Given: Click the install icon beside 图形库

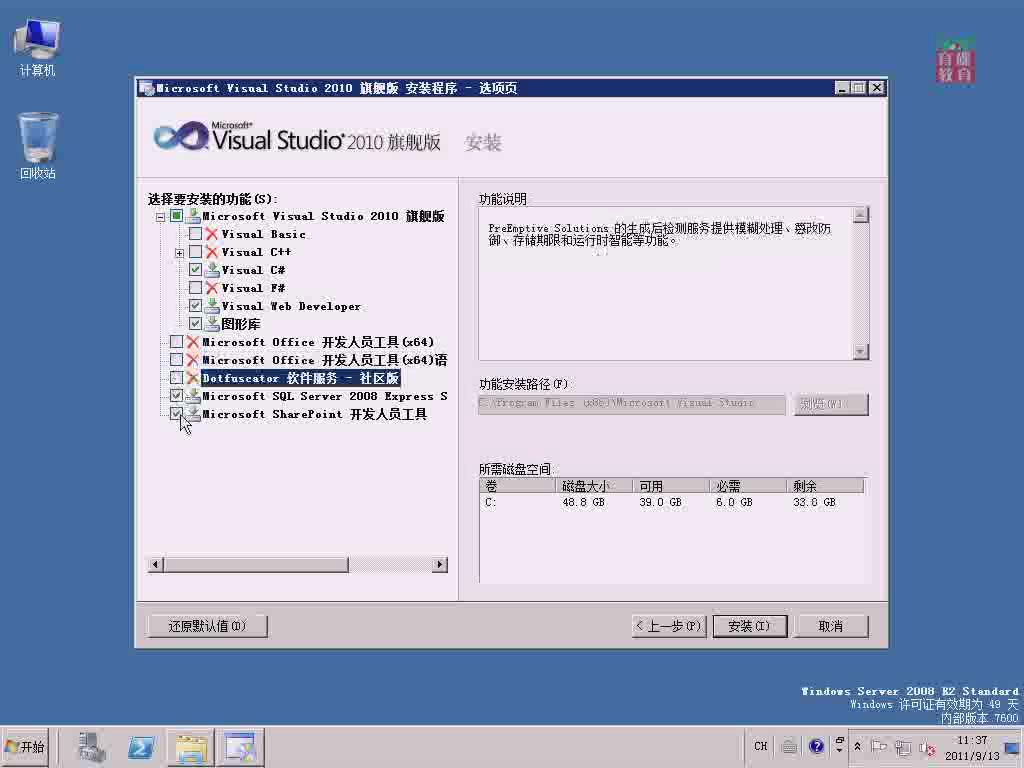Looking at the screenshot, I should pos(212,323).
